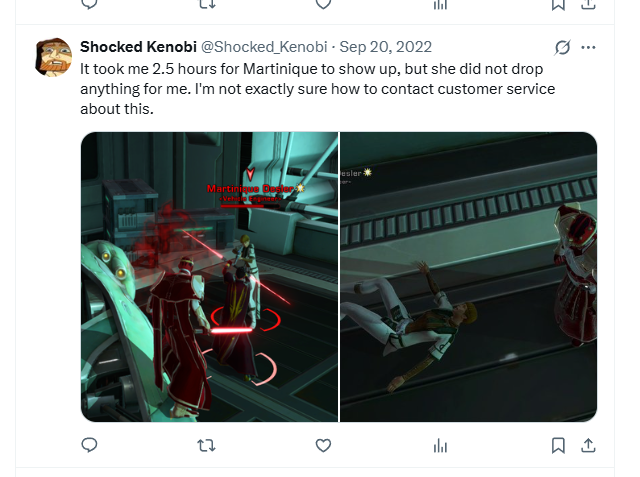Viewport: 640px width, 477px height.
Task: Share the Shocked Kenobi tweet
Action: pyautogui.click(x=588, y=445)
